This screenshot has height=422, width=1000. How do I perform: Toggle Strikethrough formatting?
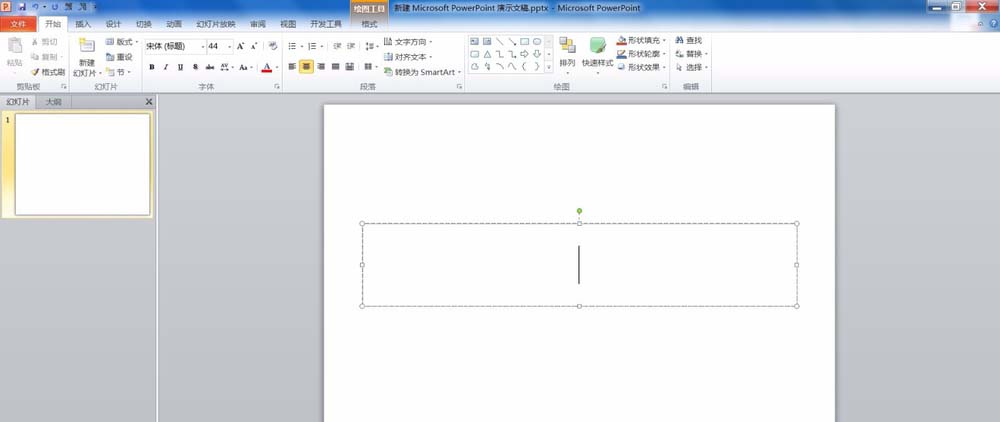coord(210,67)
